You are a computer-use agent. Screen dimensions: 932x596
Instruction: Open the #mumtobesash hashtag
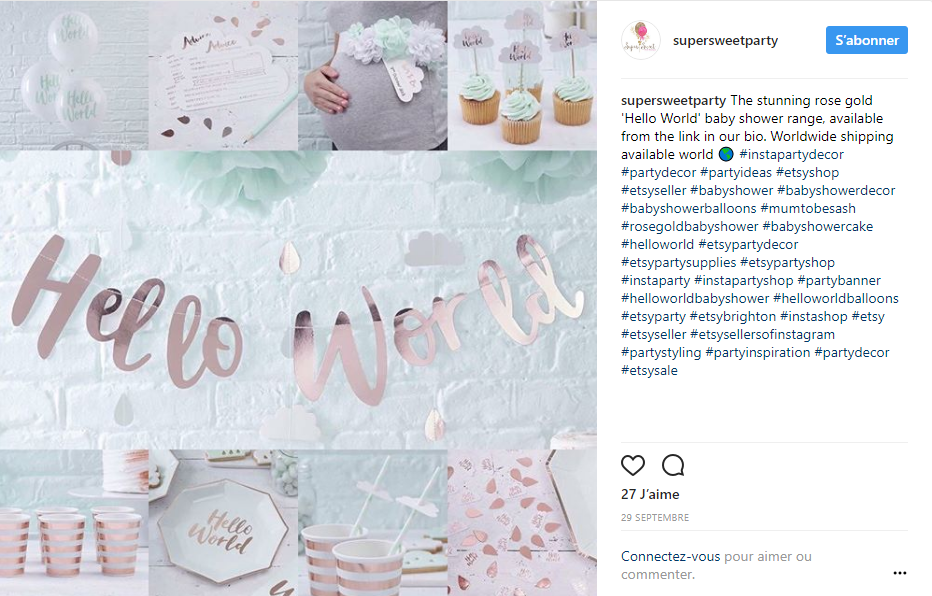point(808,209)
